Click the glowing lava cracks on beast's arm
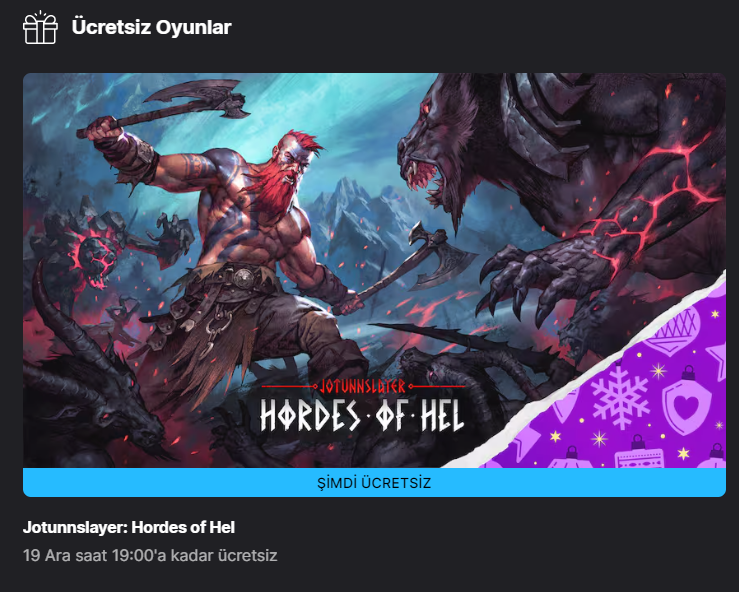739x592 pixels. [x=646, y=198]
